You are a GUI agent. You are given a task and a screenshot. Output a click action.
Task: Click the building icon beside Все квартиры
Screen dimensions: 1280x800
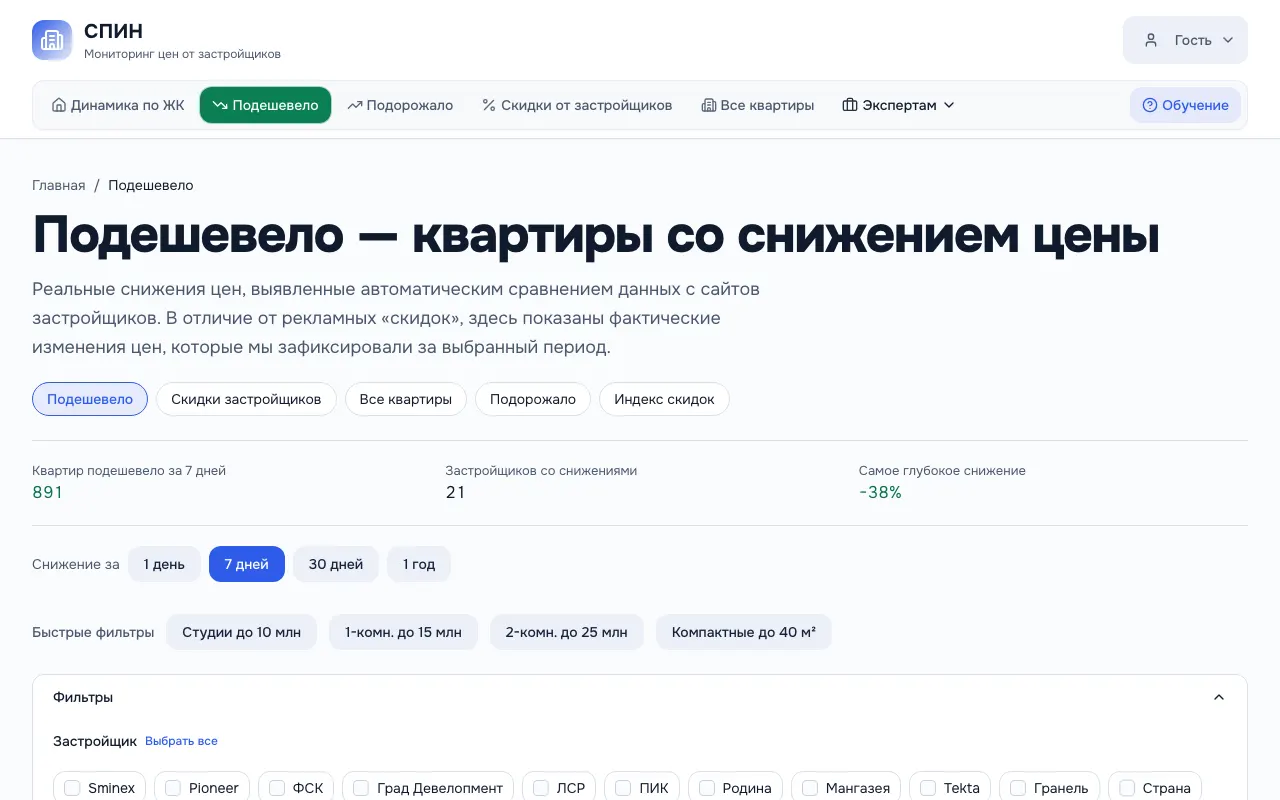click(709, 105)
